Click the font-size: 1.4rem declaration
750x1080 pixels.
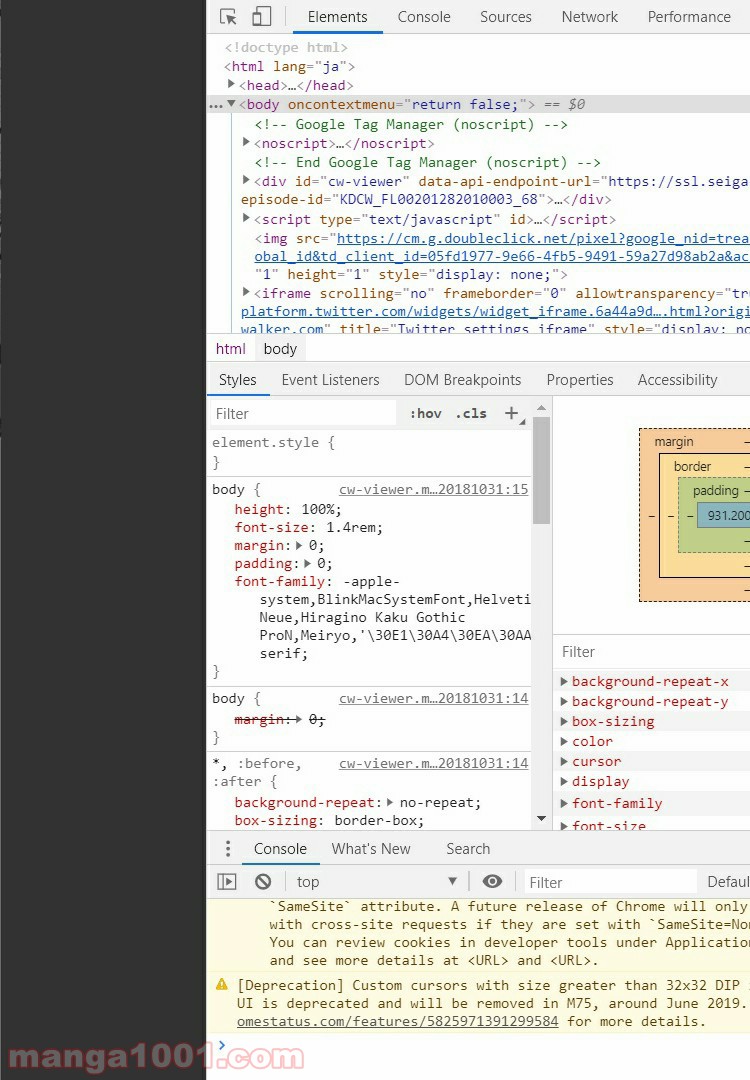coord(309,527)
